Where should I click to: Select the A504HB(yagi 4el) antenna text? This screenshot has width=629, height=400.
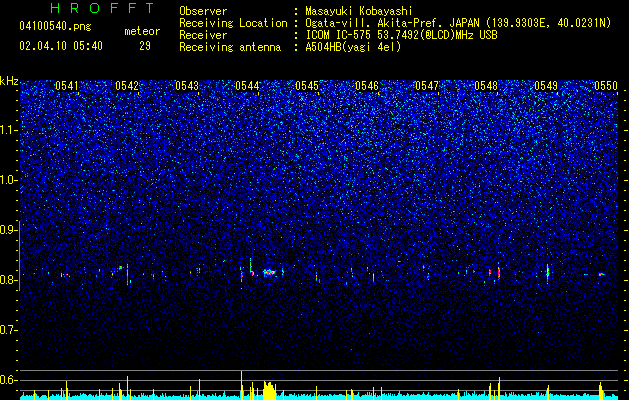click(x=353, y=47)
